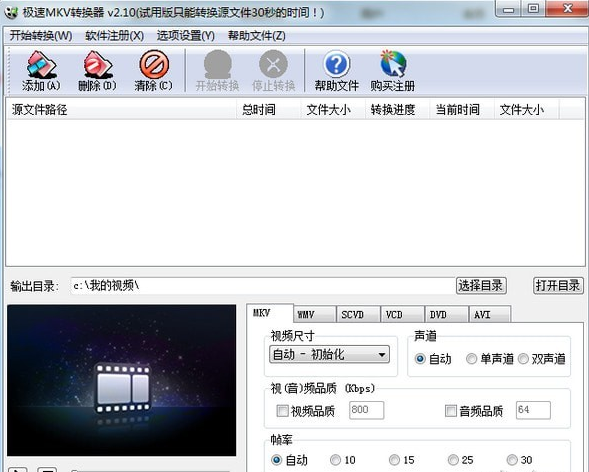Click the Start conversion (开始转换) toolbar icon
The width and height of the screenshot is (589, 472).
217,71
